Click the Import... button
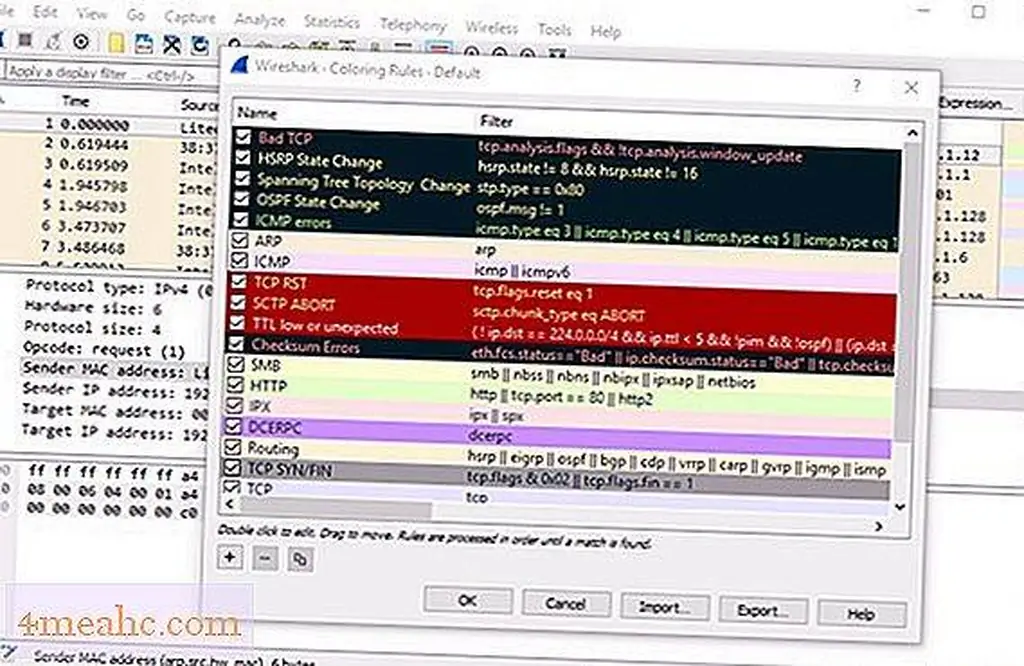This screenshot has height=666, width=1024. (665, 608)
